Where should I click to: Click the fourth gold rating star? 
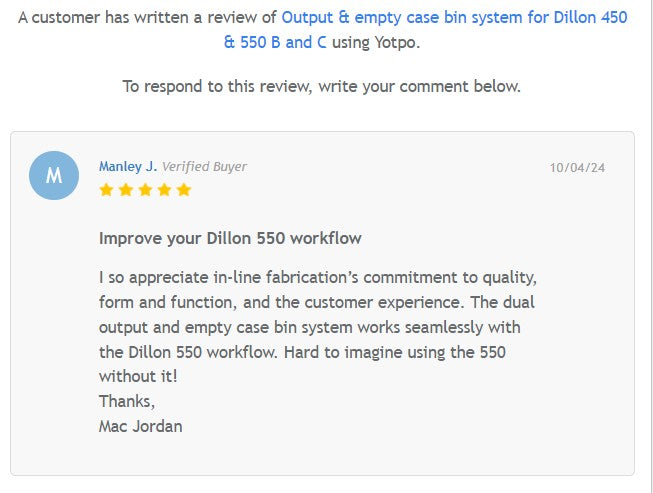(x=164, y=190)
